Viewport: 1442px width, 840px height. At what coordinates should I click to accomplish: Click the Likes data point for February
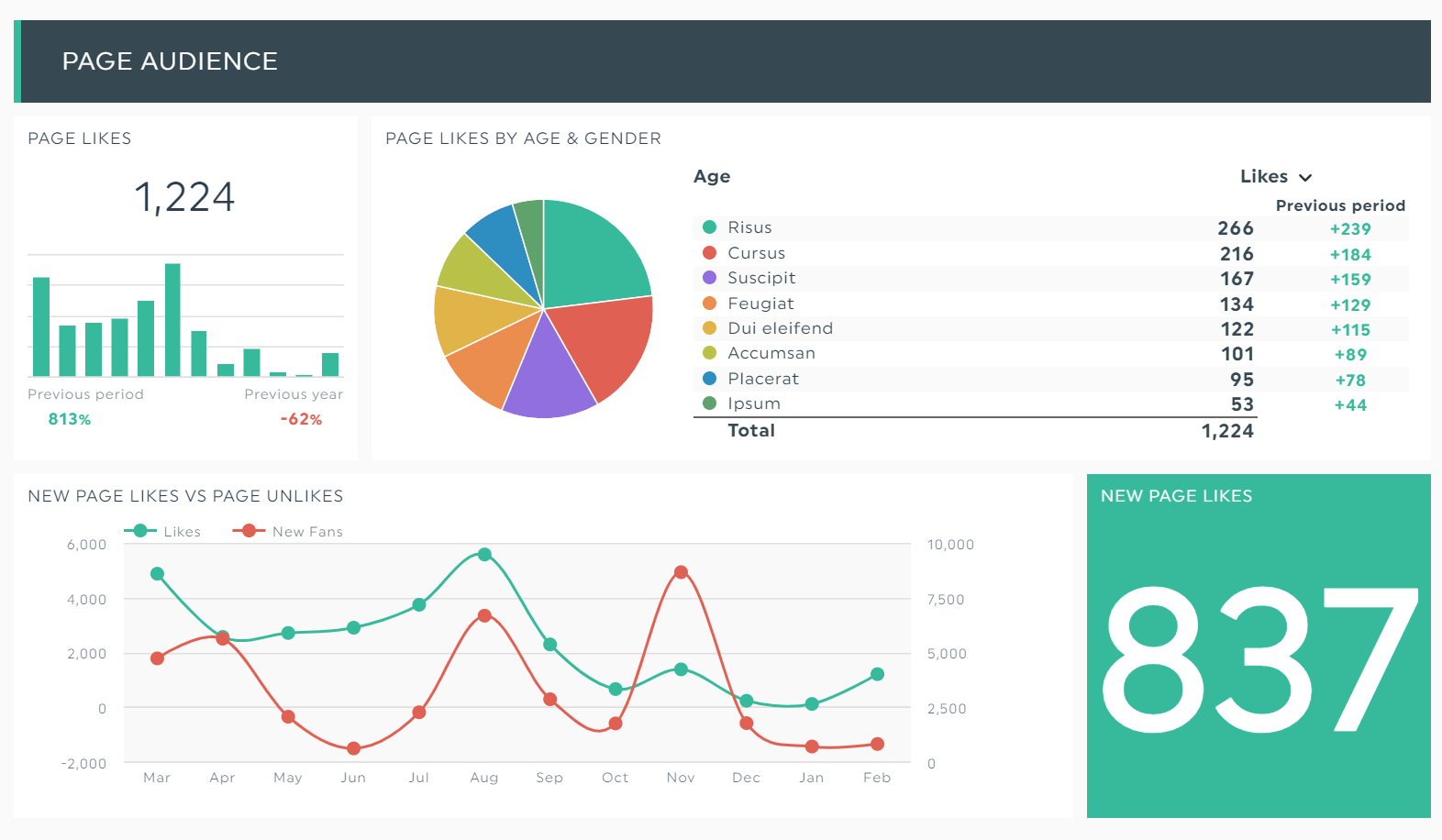point(877,674)
